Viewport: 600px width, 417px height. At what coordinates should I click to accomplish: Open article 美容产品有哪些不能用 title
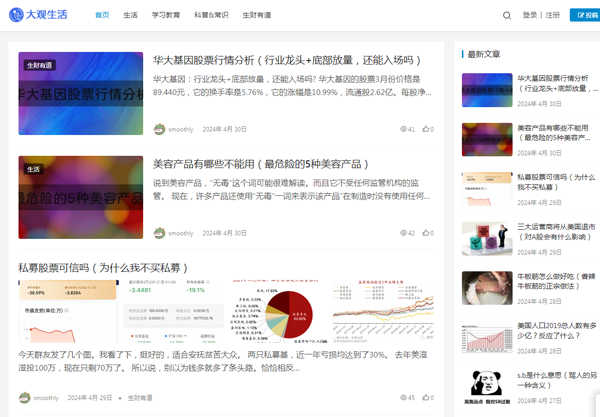click(261, 164)
